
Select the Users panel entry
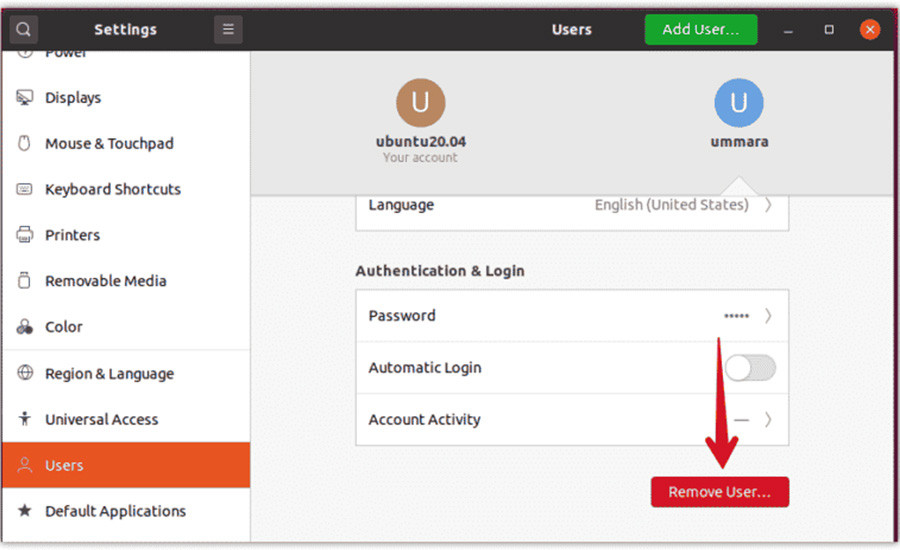tap(126, 465)
